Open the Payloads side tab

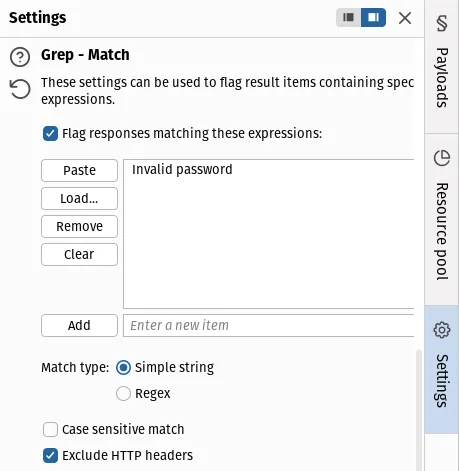[442, 67]
